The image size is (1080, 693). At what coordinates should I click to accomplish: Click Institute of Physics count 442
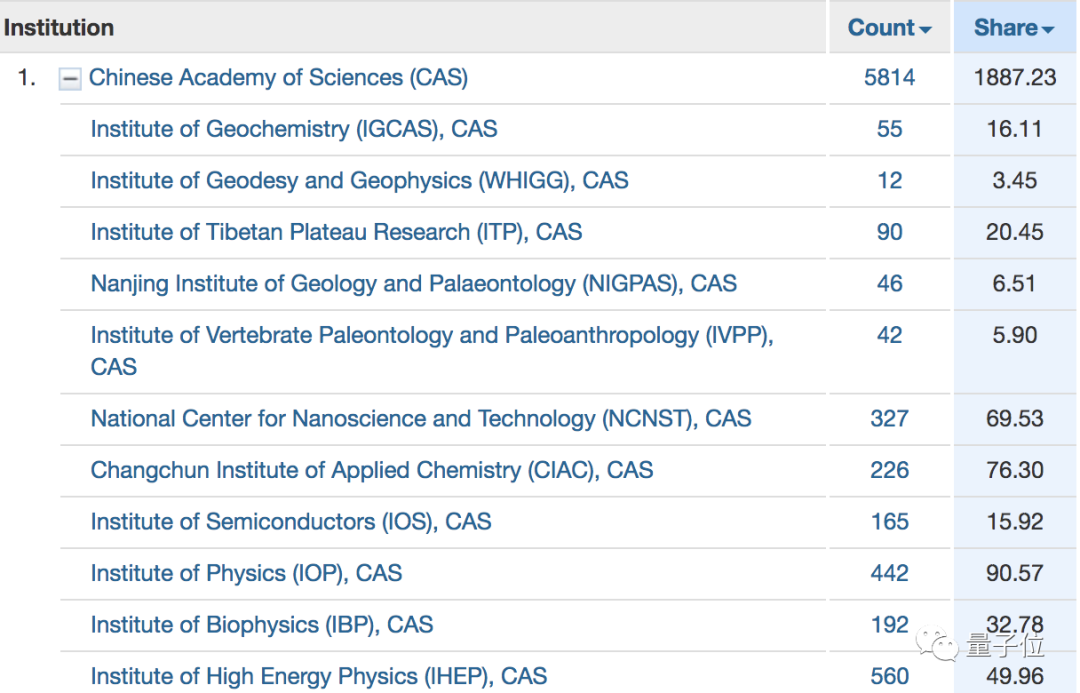[x=889, y=573]
